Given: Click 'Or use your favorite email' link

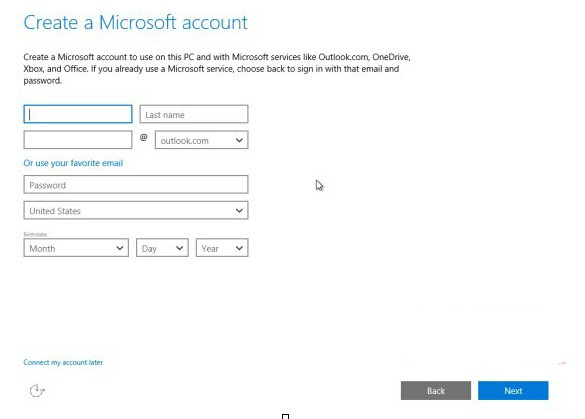Looking at the screenshot, I should pyautogui.click(x=73, y=163).
